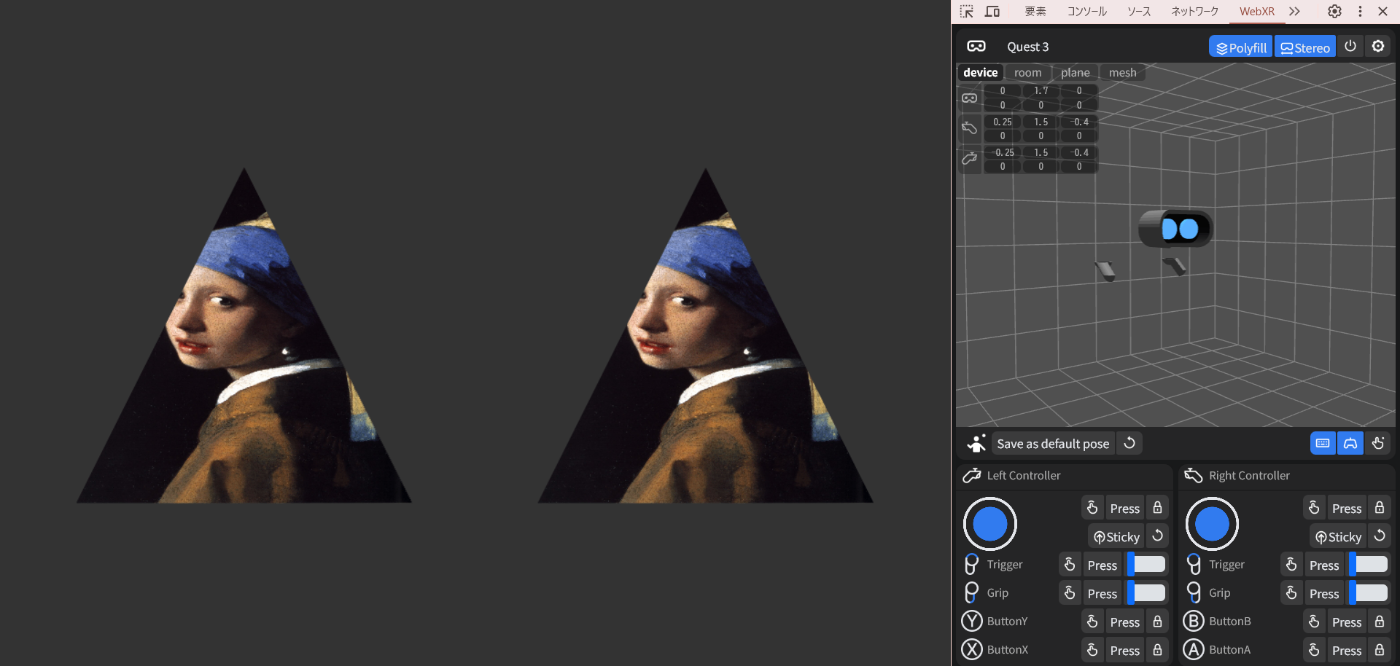The image size is (1400, 666).
Task: Touch the left Grip using the hand icon
Action: [1070, 592]
